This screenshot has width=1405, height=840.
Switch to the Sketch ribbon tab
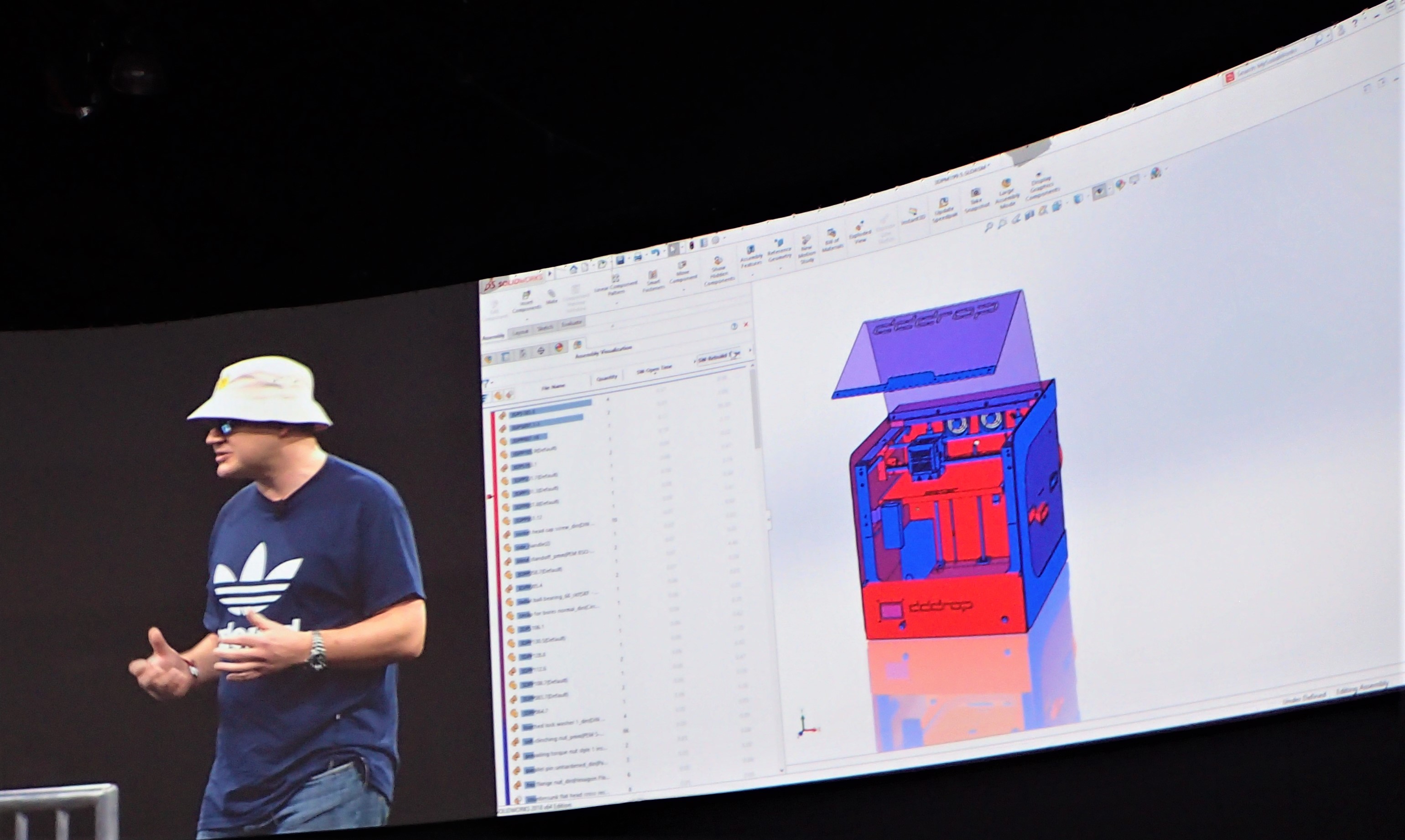point(545,328)
